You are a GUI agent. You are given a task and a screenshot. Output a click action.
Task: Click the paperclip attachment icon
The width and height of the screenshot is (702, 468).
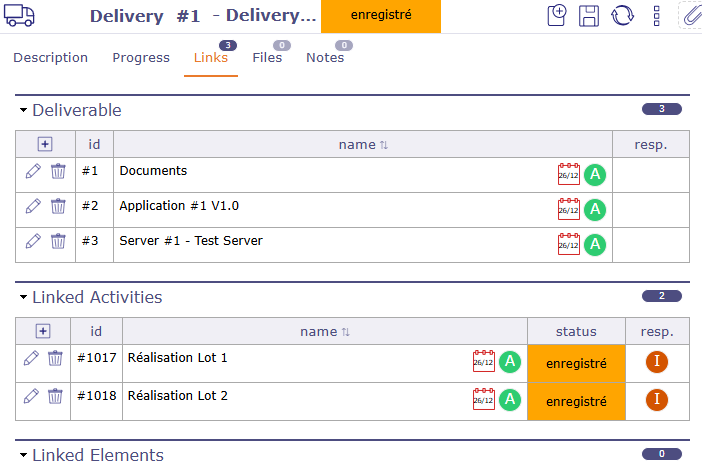pyautogui.click(x=690, y=15)
